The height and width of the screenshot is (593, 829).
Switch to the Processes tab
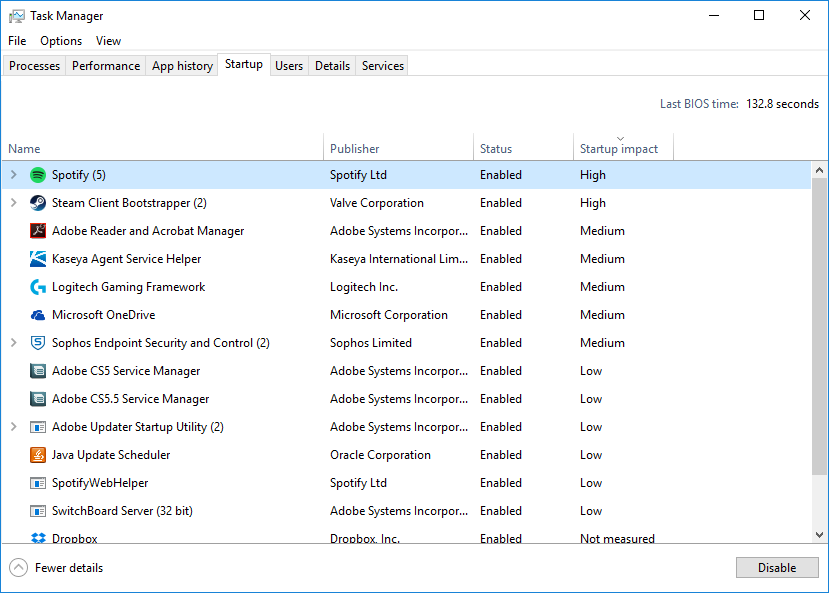coord(34,65)
